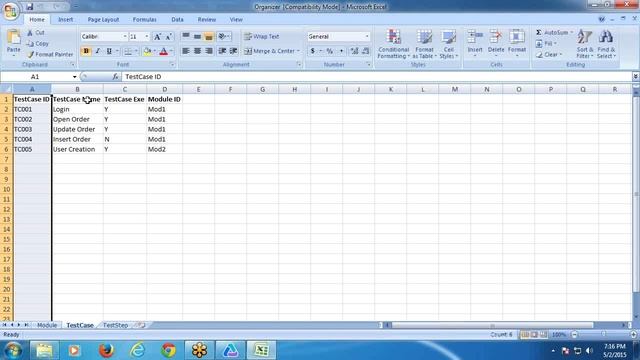Click the formula bar input
The width and height of the screenshot is (640, 360).
[x=376, y=77]
